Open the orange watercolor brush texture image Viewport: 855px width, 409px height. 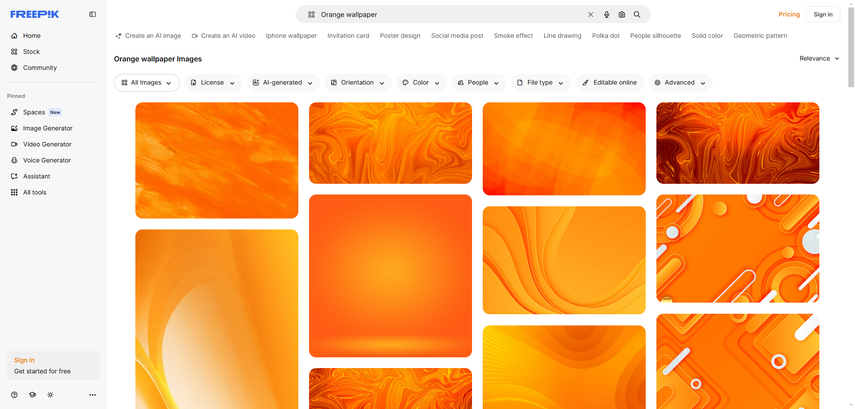click(x=216, y=160)
